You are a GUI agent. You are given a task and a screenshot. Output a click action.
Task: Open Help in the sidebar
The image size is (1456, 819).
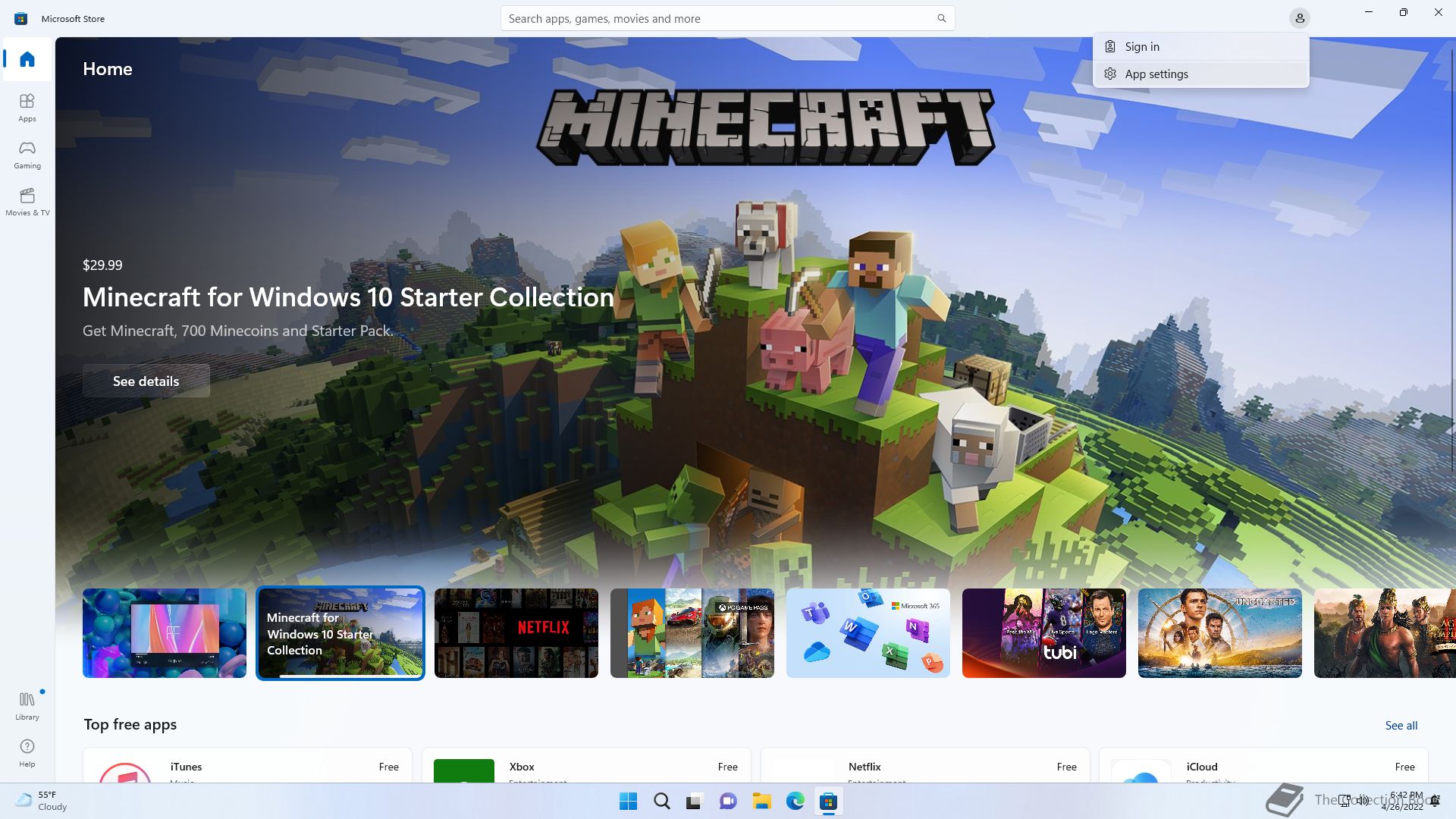point(27,752)
